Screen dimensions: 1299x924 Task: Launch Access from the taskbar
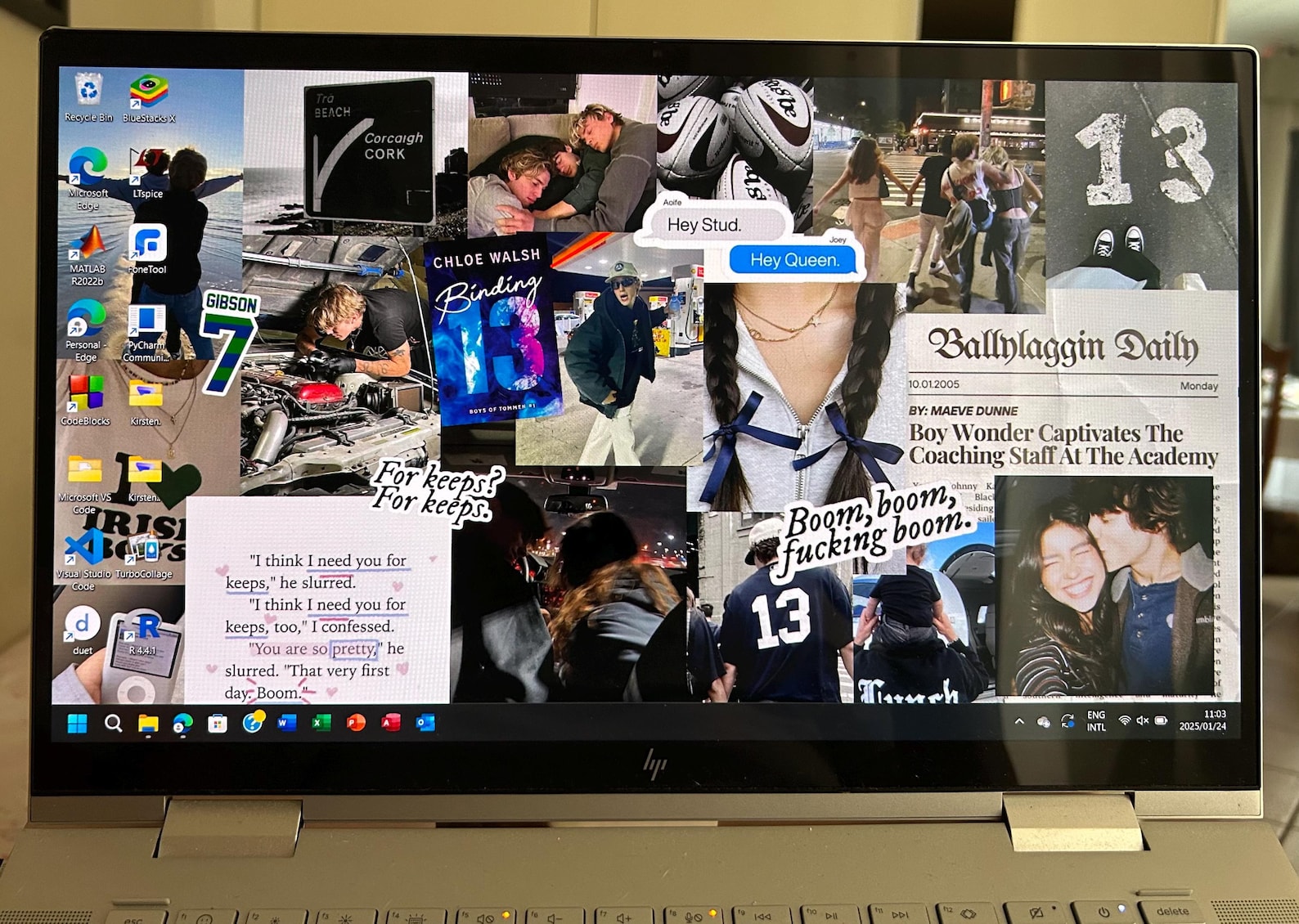[391, 723]
